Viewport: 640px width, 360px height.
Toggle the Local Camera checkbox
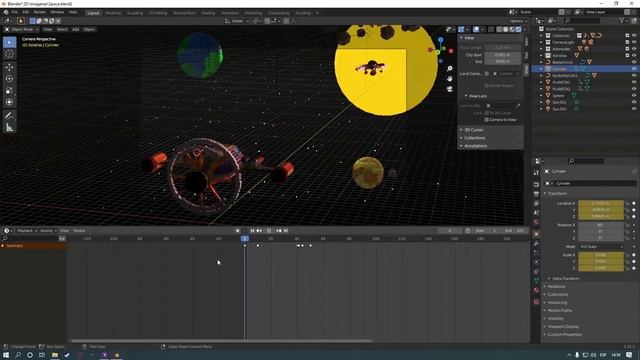487,73
